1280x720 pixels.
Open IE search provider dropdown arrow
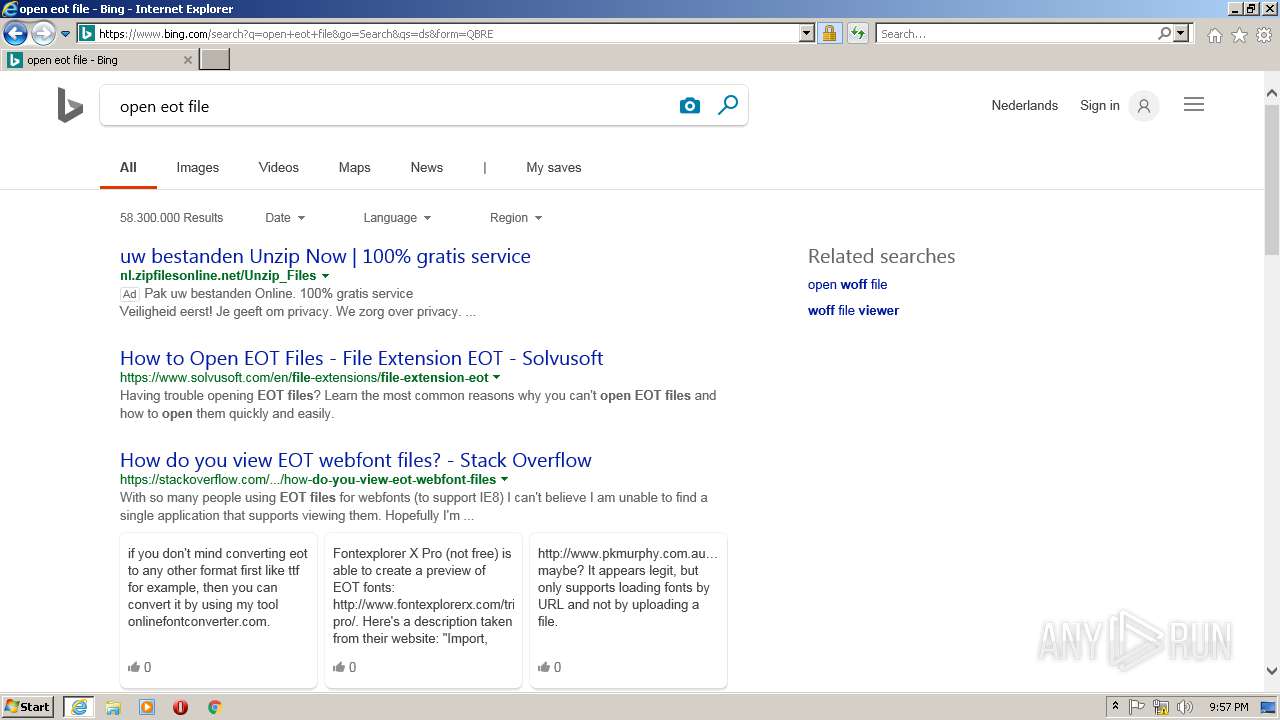pos(1181,33)
